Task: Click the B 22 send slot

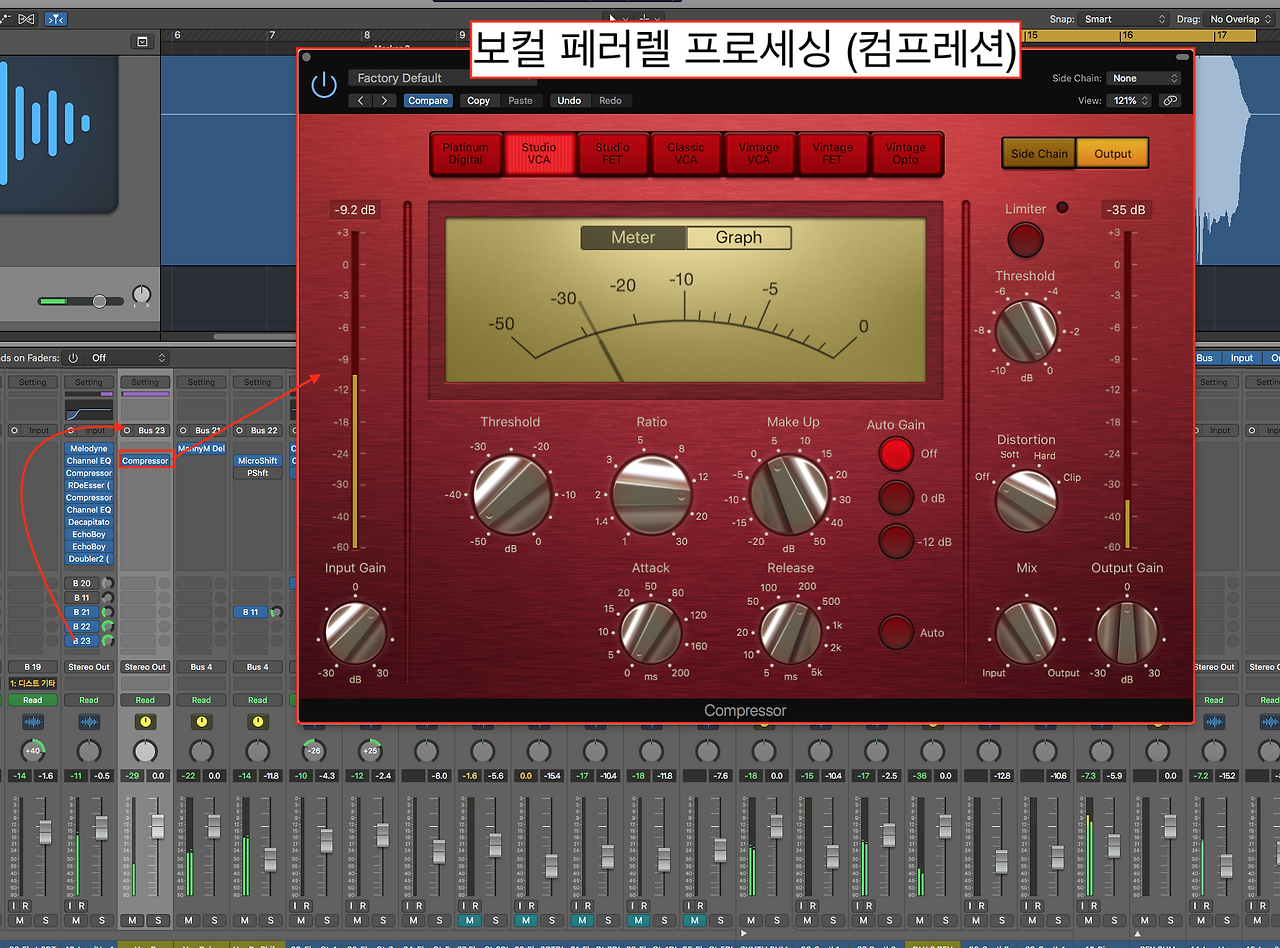Action: (82, 626)
